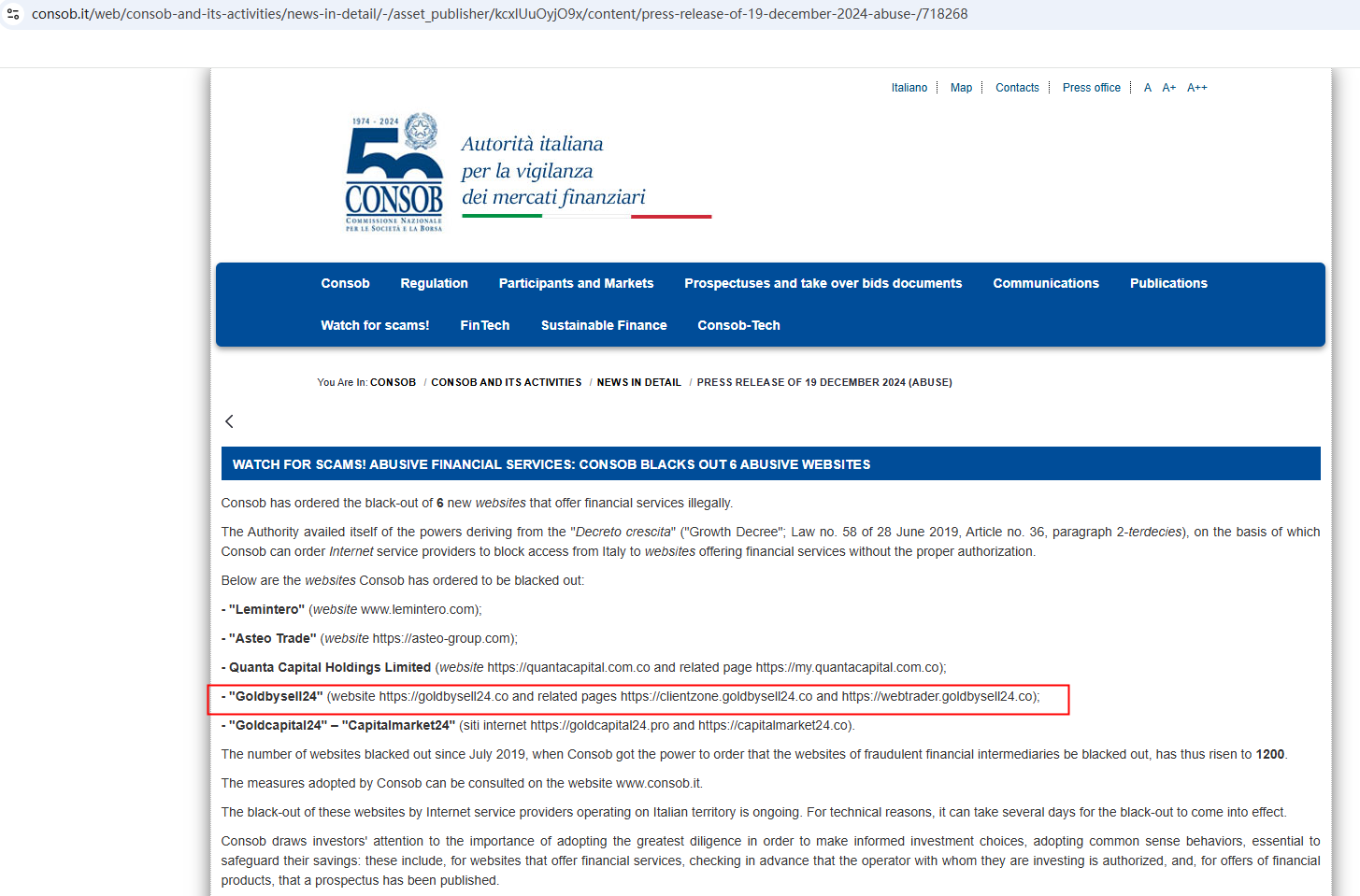This screenshot has height=896, width=1360.
Task: Click the Quanta Capital Holdings Limited entry
Action: pyautogui.click(x=584, y=667)
